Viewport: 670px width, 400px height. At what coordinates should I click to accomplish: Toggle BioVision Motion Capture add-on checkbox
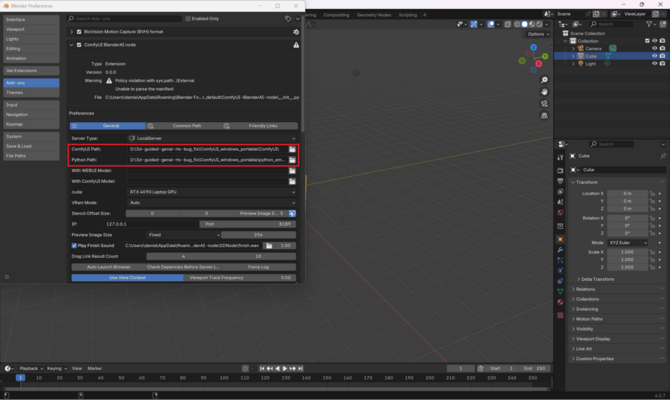click(79, 32)
